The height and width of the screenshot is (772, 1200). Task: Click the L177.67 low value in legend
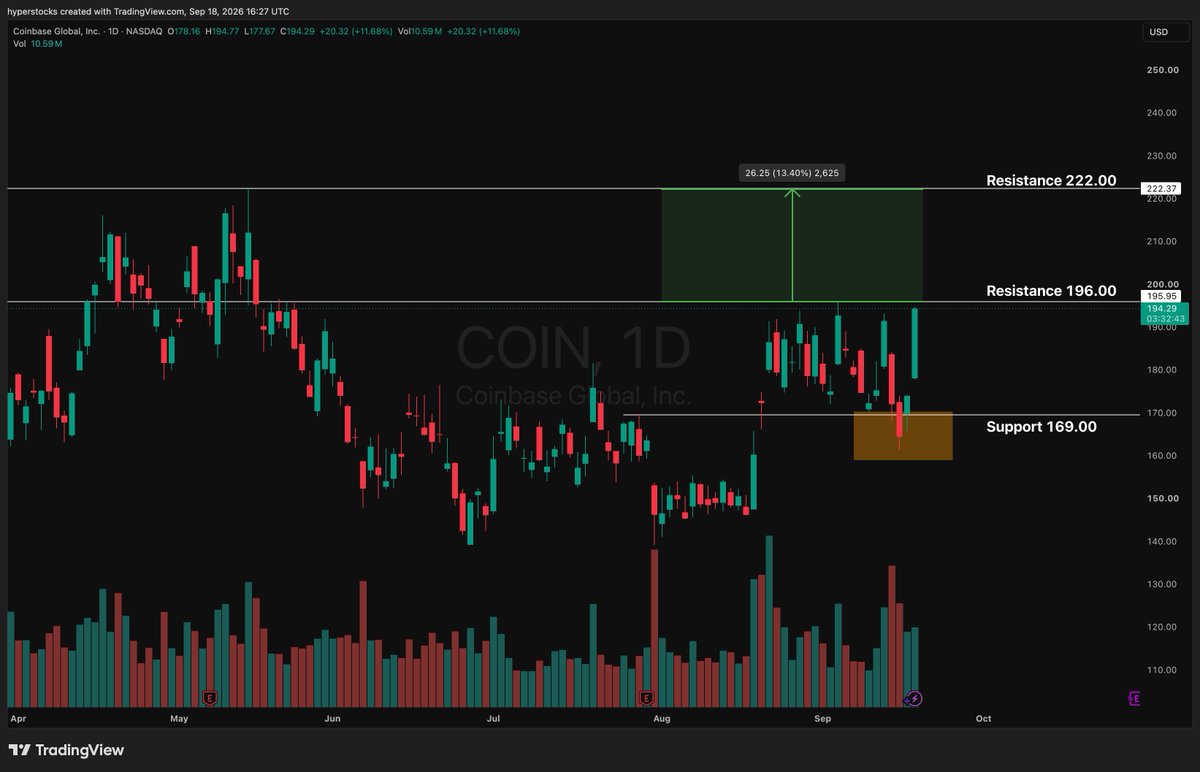(261, 31)
